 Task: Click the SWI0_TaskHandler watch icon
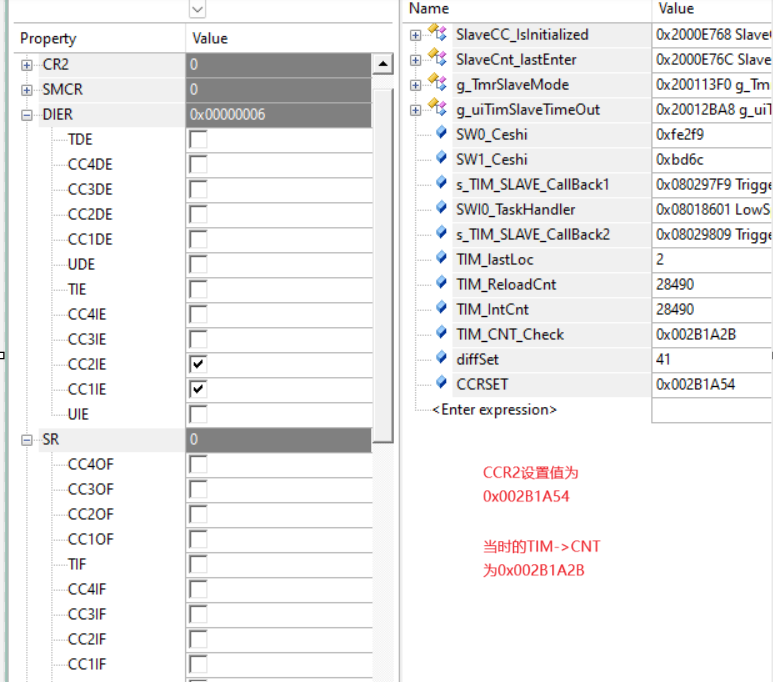coord(441,208)
